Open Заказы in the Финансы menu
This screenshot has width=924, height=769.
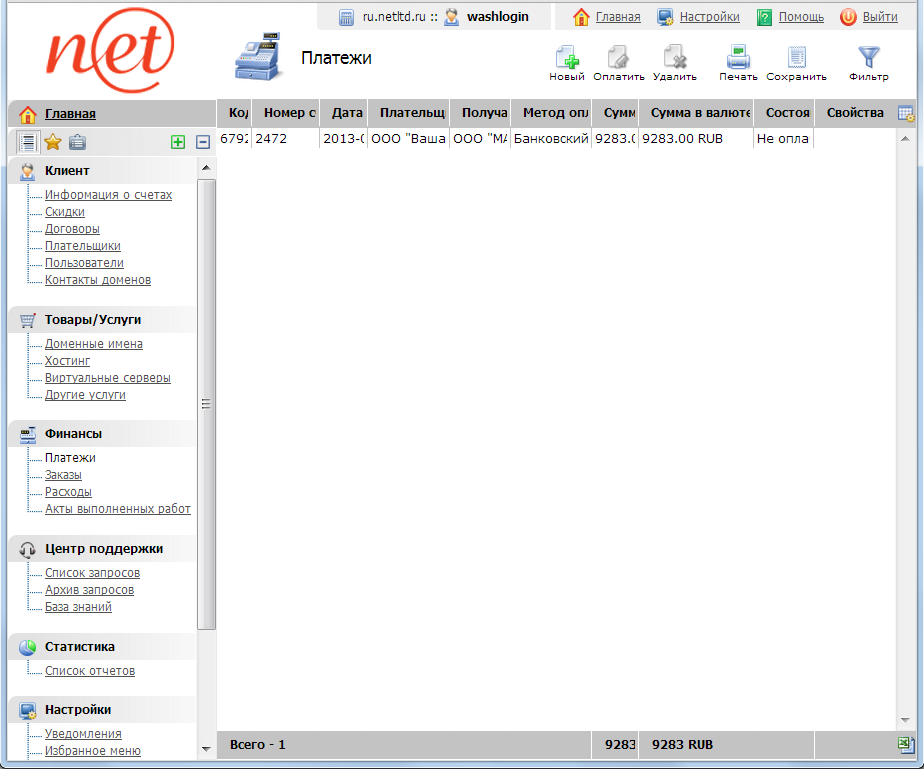pyautogui.click(x=63, y=475)
